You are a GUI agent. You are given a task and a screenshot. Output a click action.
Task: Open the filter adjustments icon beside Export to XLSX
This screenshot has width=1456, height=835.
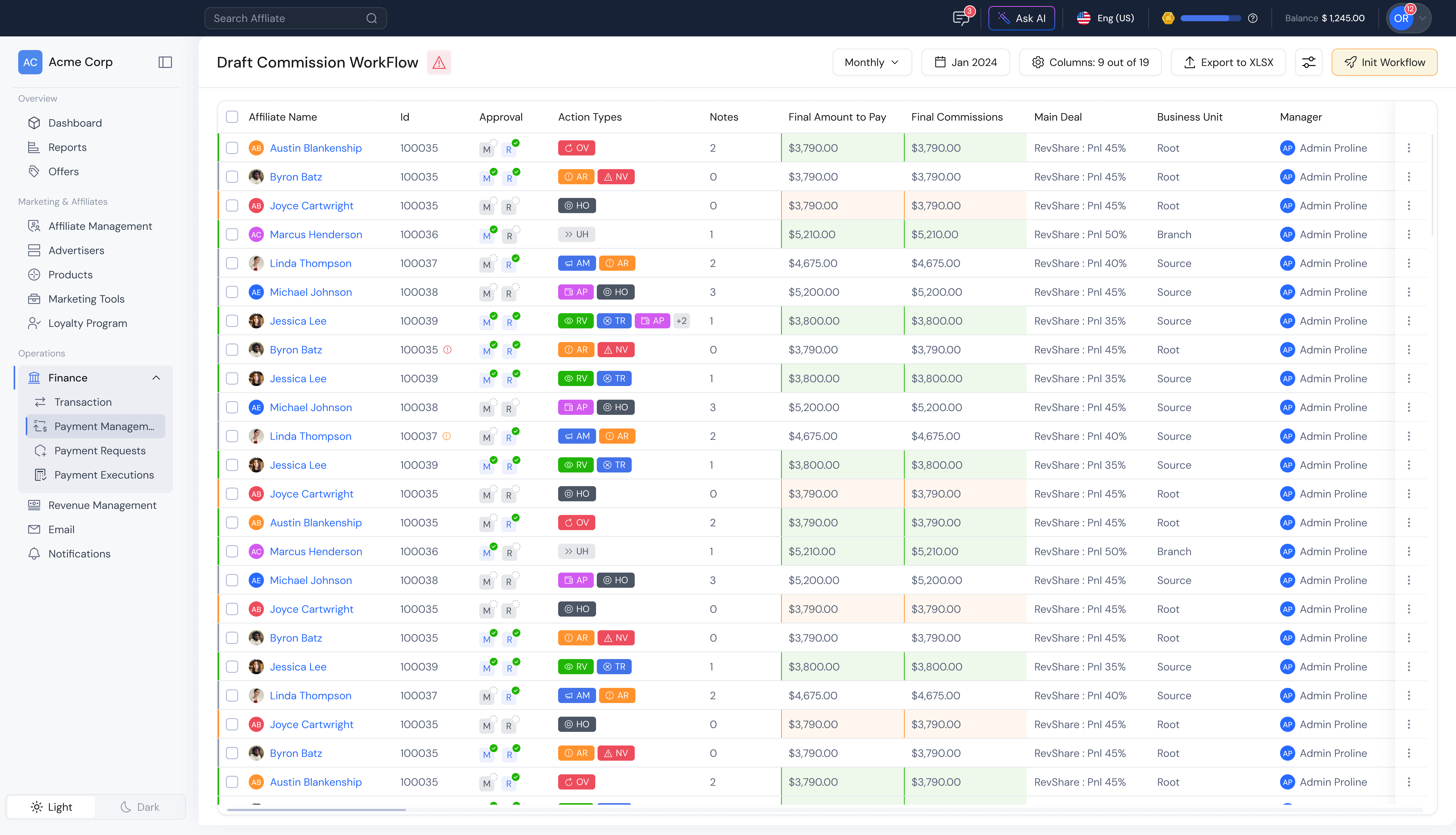(x=1309, y=62)
